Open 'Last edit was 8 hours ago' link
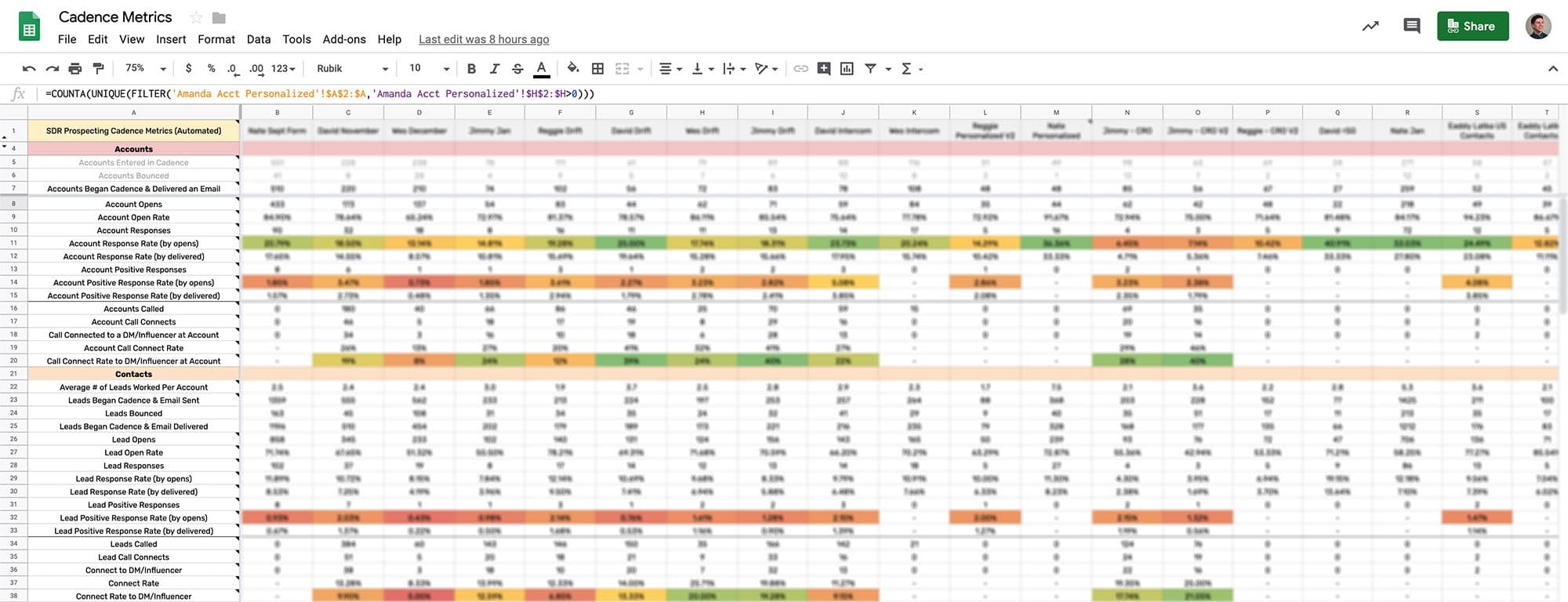This screenshot has height=602, width=1568. coord(484,39)
